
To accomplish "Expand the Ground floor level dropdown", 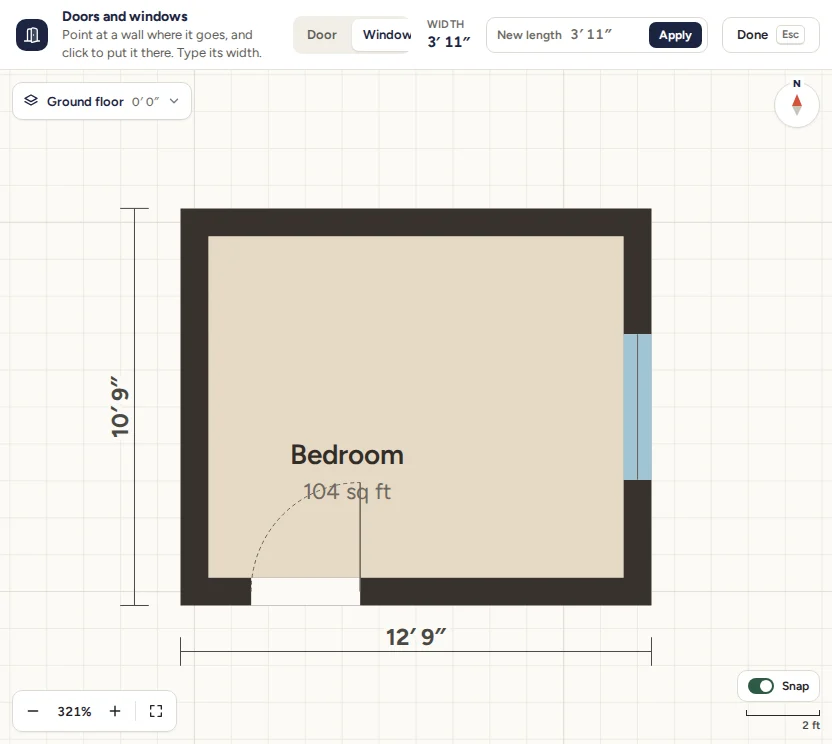I will click(x=102, y=101).
